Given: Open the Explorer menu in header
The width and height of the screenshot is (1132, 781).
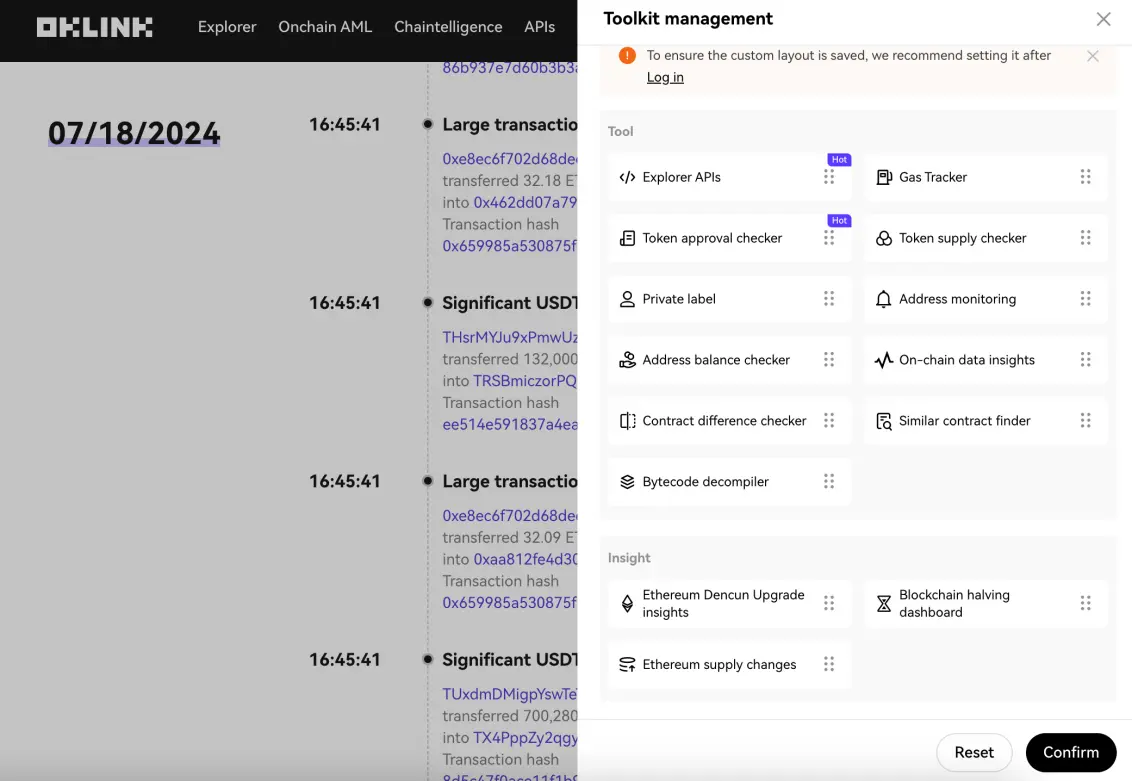Looking at the screenshot, I should coord(227,27).
